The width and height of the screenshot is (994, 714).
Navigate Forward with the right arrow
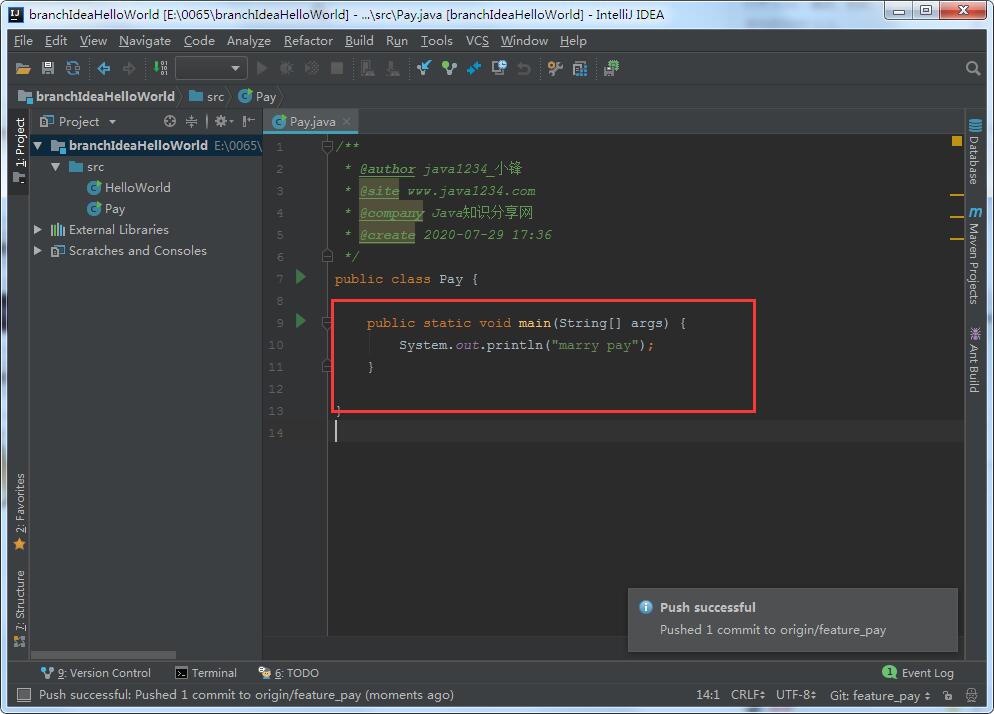click(x=129, y=68)
